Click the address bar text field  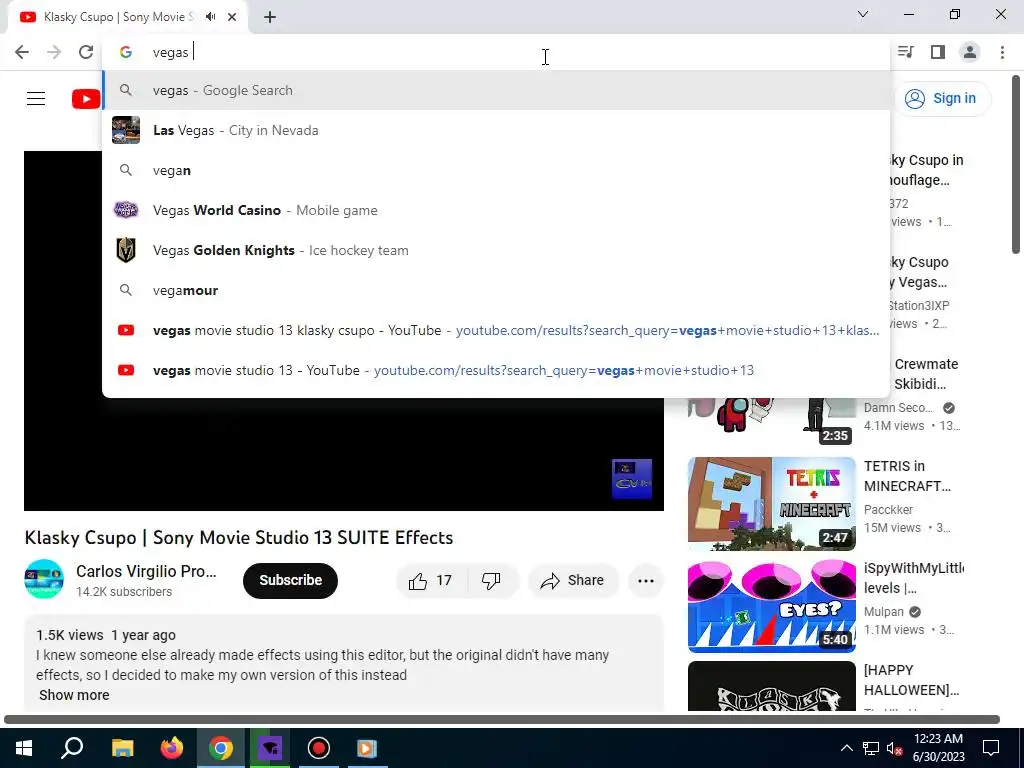[496, 52]
